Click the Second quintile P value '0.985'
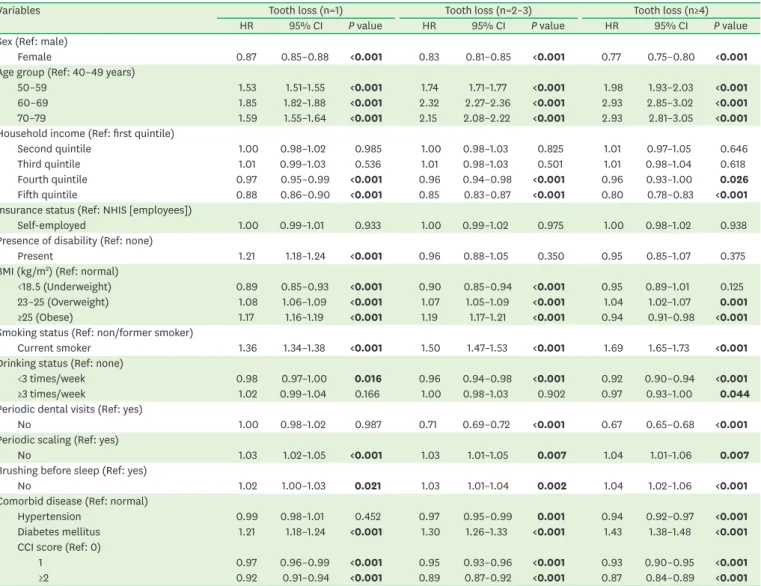Screen dimensions: 761x586 pos(368,149)
